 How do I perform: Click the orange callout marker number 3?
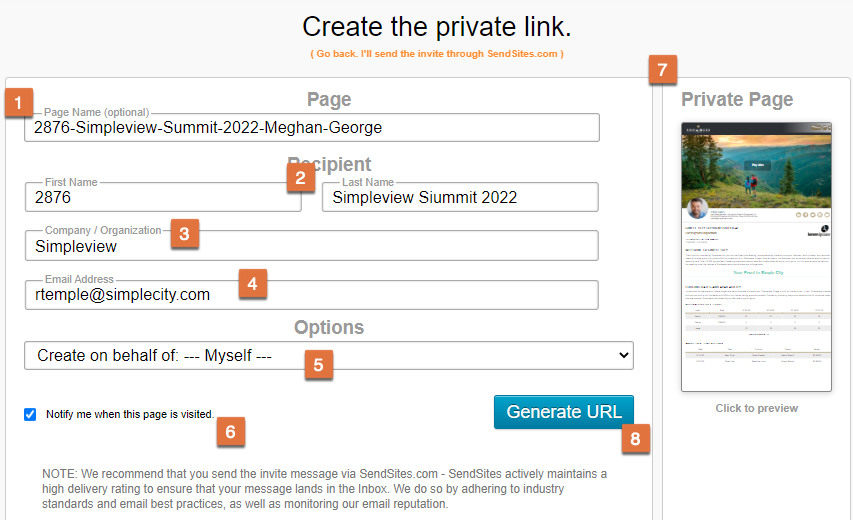184,234
